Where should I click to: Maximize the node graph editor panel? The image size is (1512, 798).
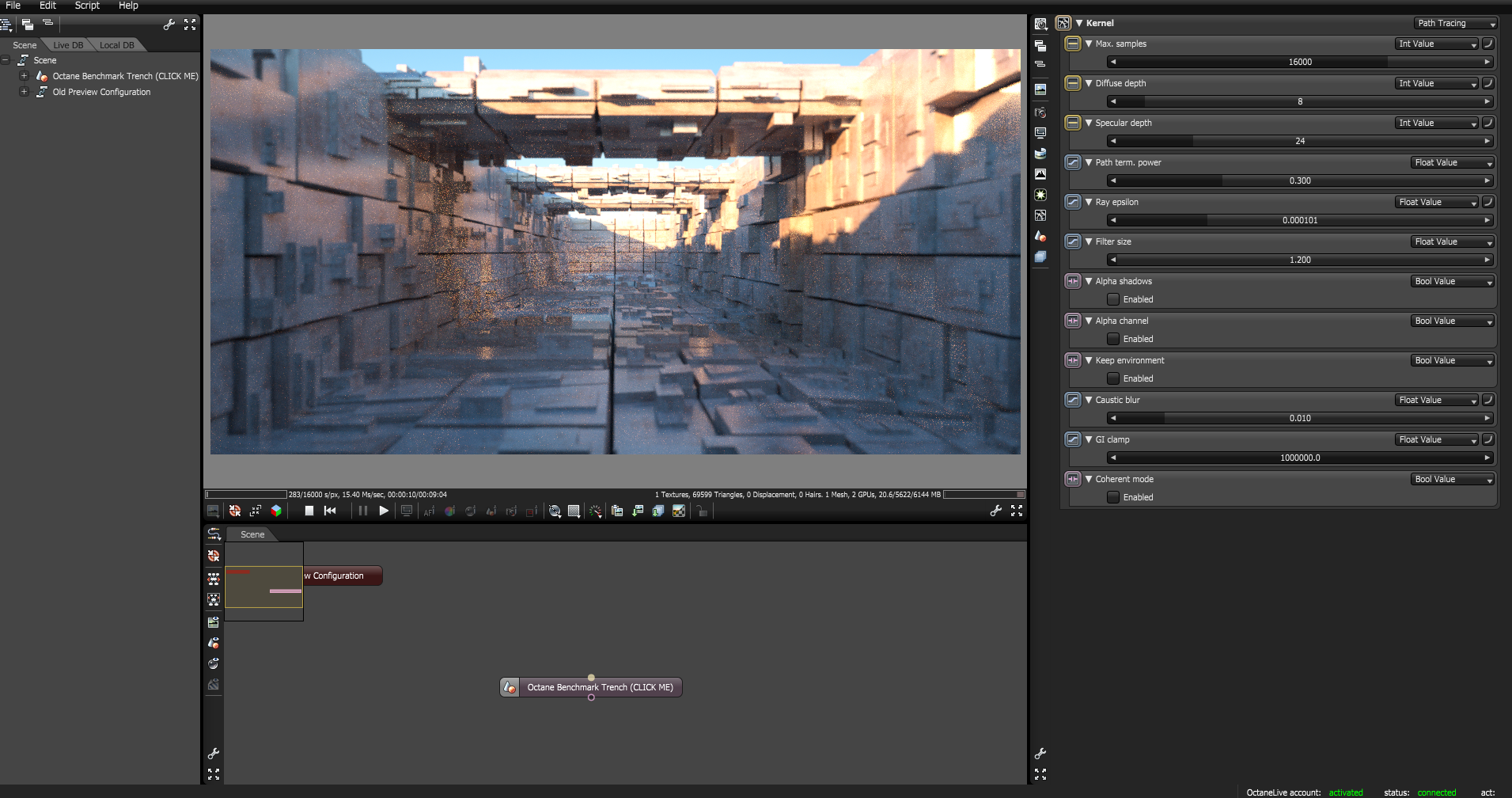(214, 774)
